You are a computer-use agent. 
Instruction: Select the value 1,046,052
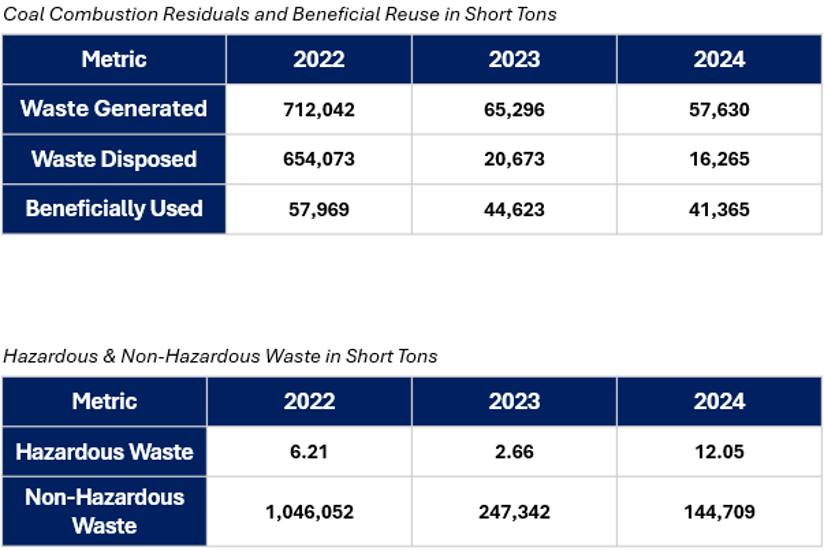tap(310, 512)
